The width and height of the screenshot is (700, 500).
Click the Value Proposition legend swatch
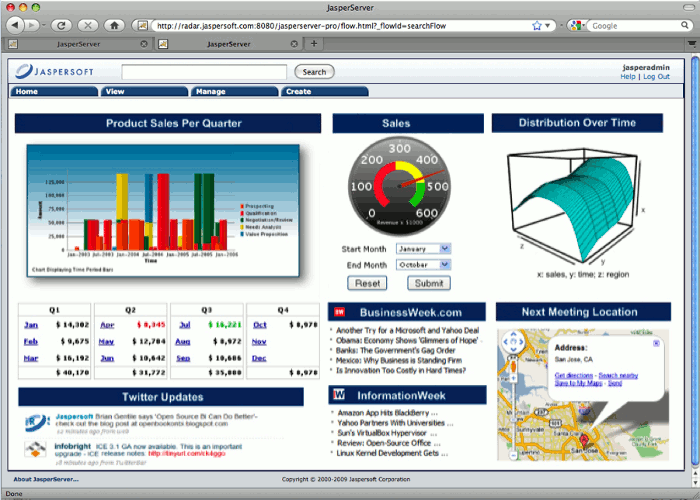[242, 234]
